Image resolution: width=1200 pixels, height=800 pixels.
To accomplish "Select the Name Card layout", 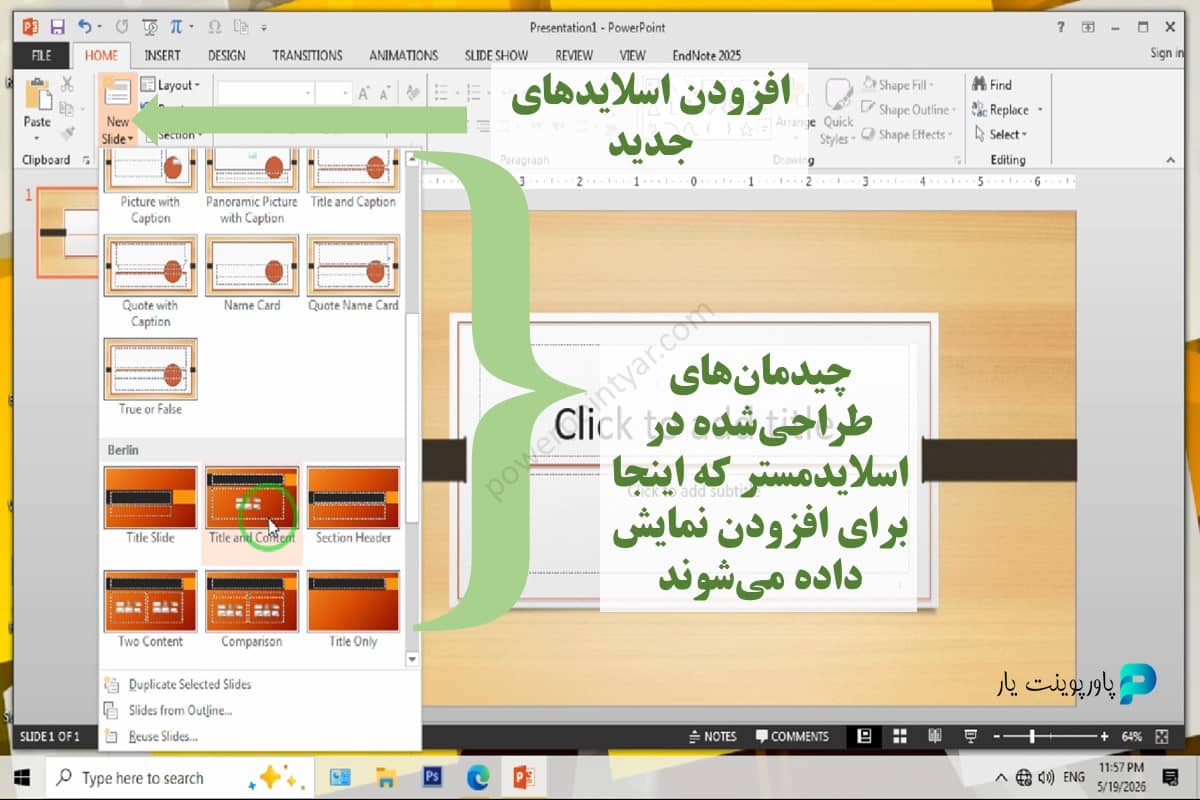I will 252,274.
